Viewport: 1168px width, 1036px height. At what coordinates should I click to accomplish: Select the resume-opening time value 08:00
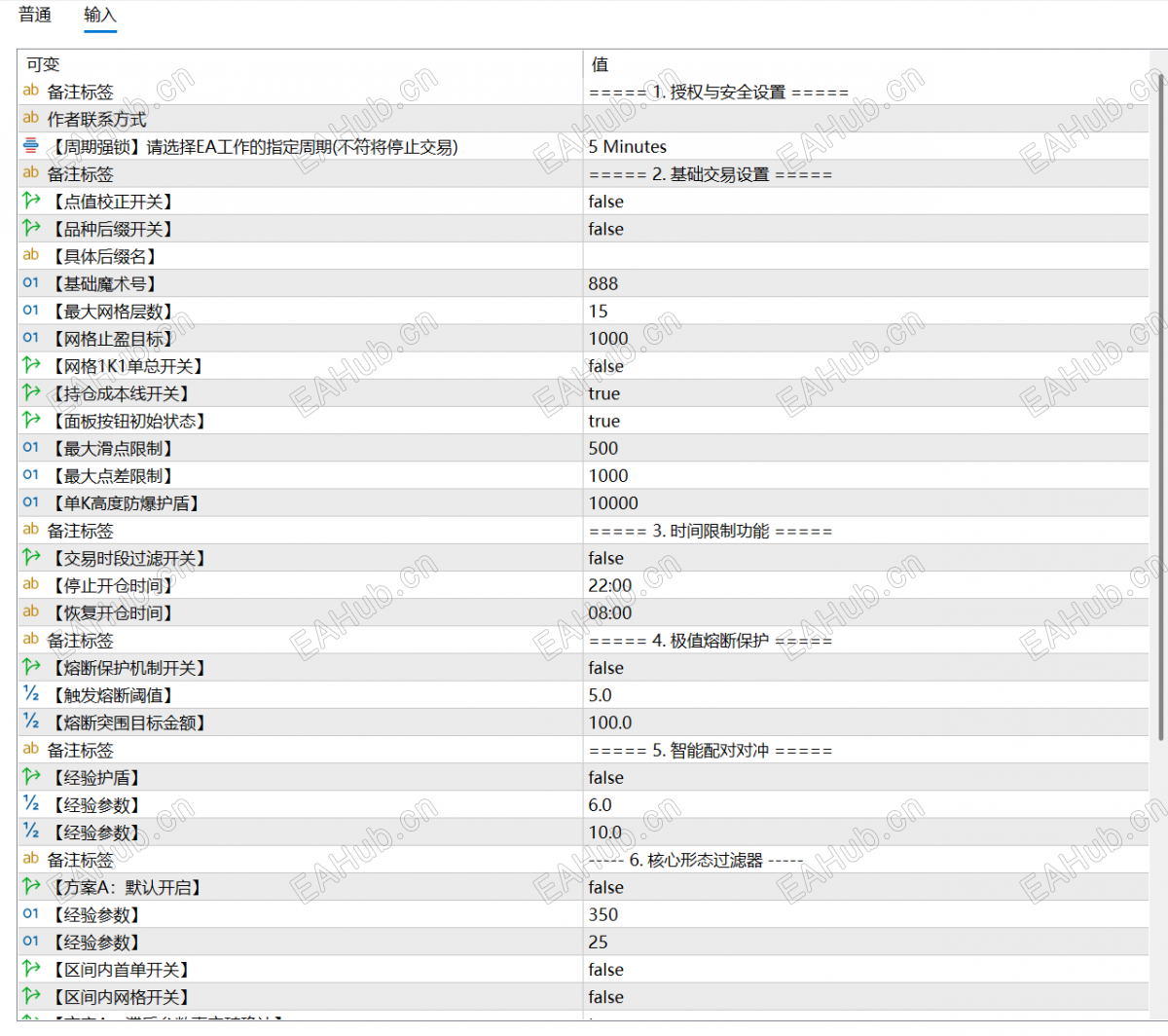tap(610, 612)
